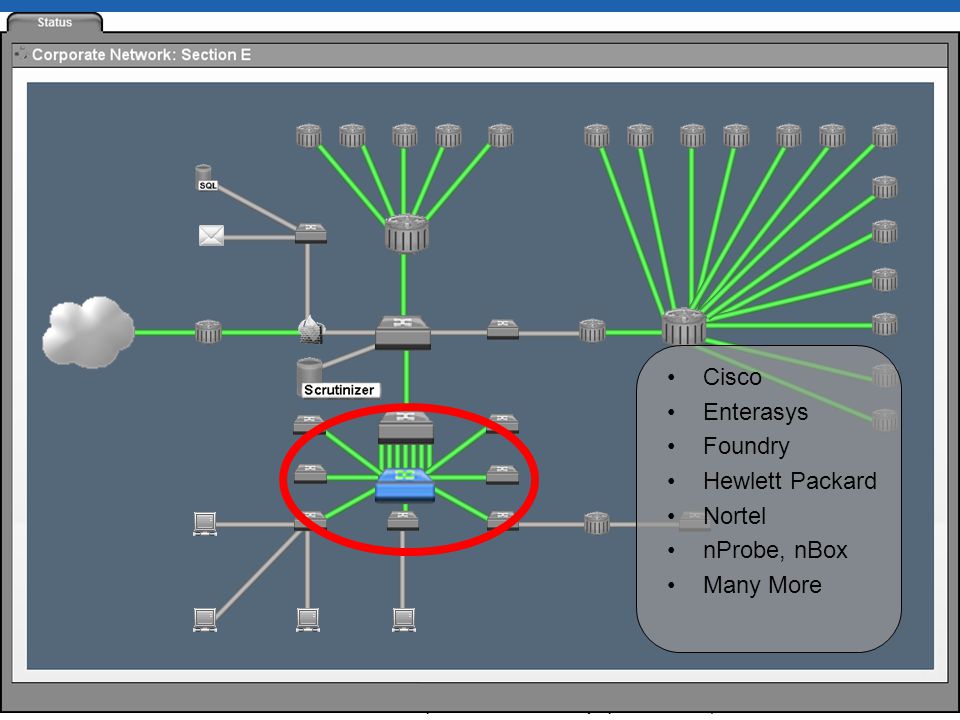The image size is (960, 720).
Task: Select the switch directly below blue switch
Action: [x=403, y=520]
